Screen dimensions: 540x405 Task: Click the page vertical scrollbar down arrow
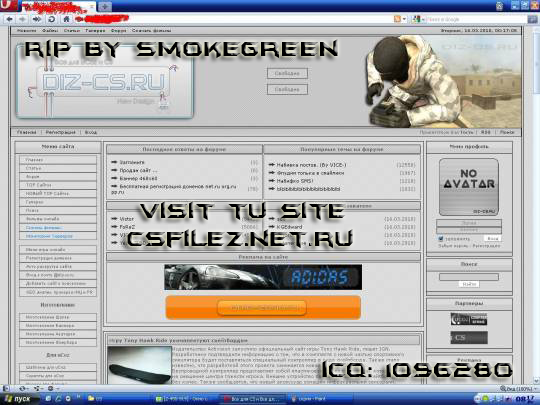536,381
